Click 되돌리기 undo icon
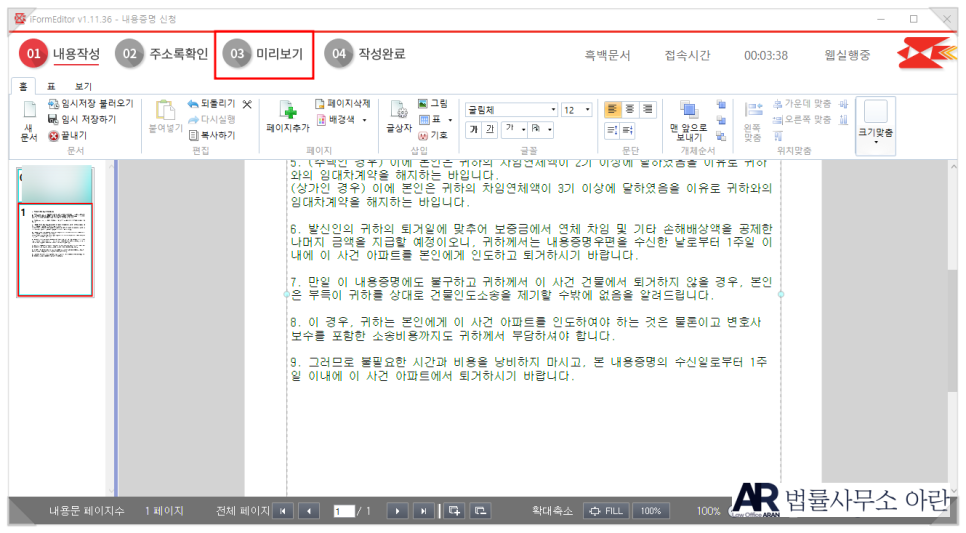 [211, 103]
